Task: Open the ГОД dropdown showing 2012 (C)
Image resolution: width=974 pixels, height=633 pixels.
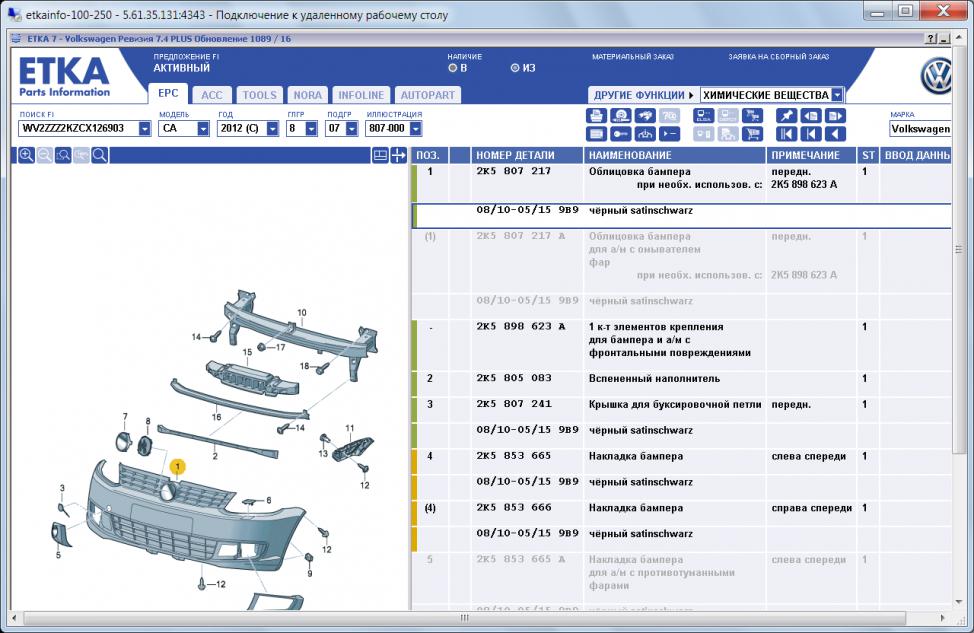Action: point(272,129)
